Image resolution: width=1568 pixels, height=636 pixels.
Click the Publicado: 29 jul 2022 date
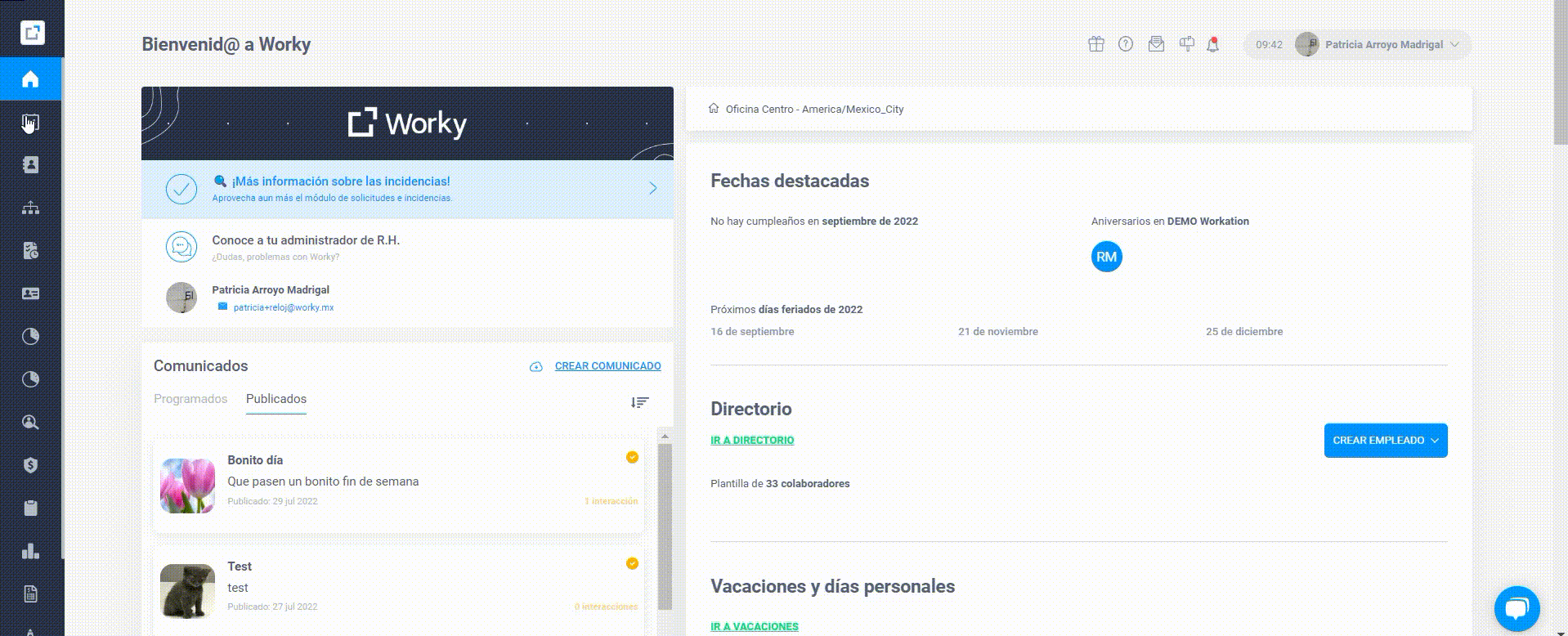(272, 501)
